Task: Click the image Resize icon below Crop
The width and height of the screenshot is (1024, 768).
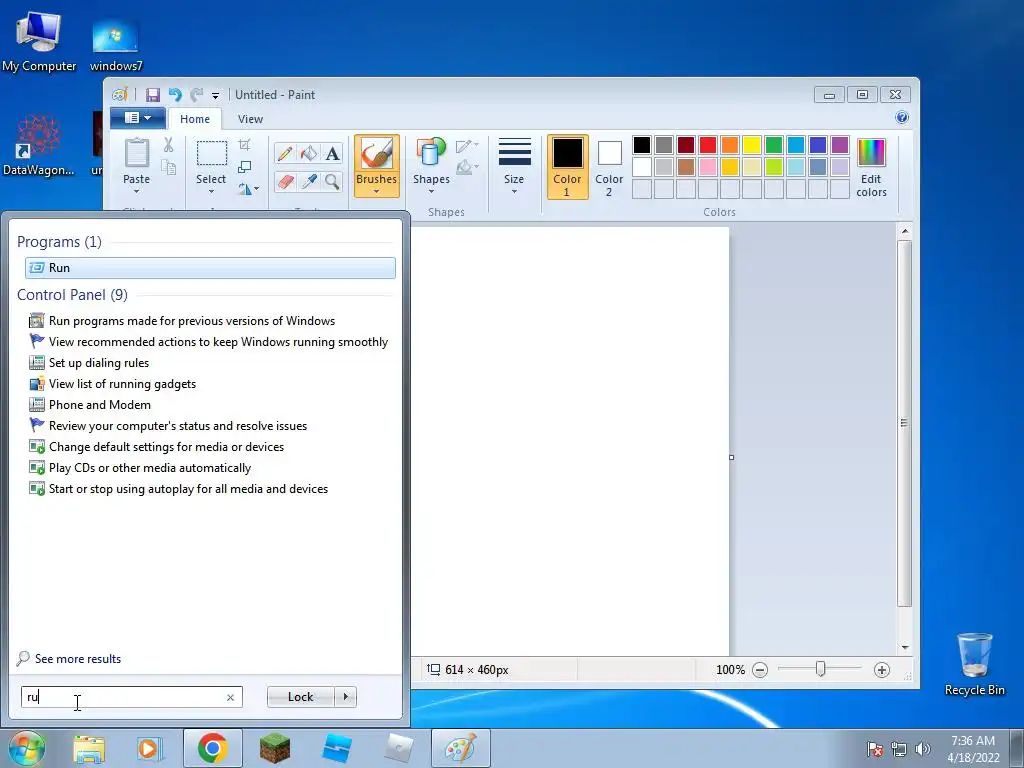Action: [245, 167]
